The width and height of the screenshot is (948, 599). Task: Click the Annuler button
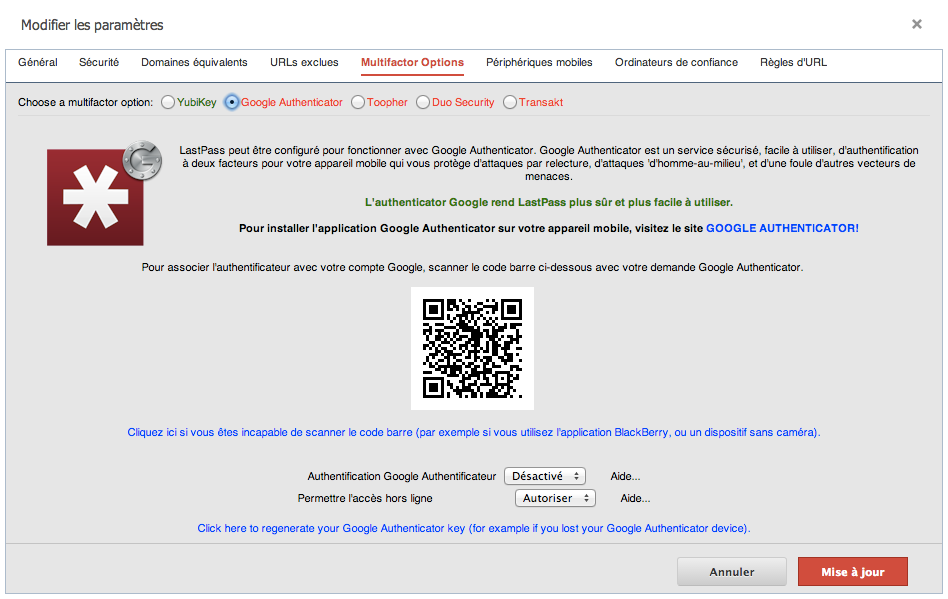[732, 572]
